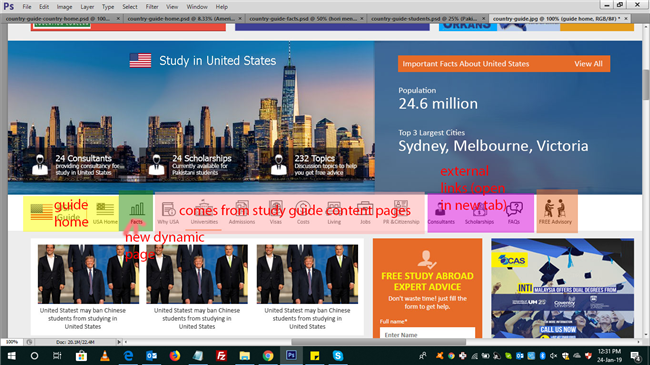This screenshot has width=650, height=365.
Task: Click the Consultants icon in navigation strip
Action: click(441, 209)
